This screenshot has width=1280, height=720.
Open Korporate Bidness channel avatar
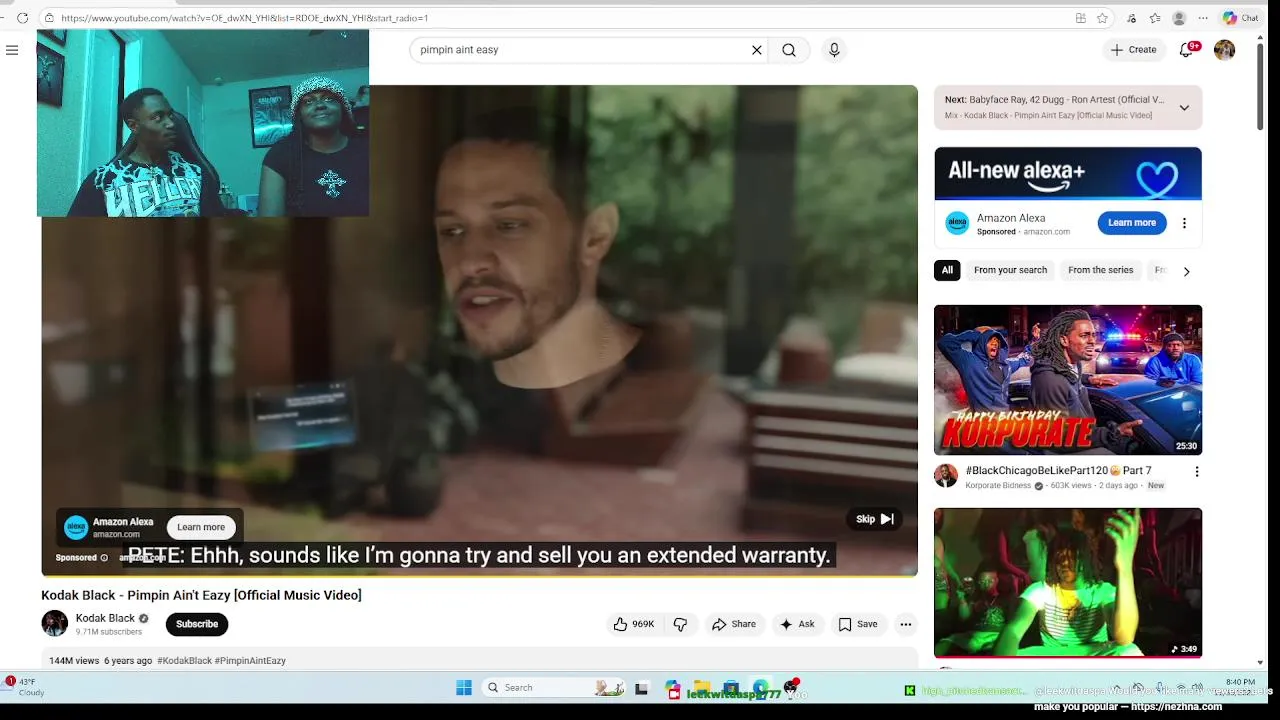946,475
